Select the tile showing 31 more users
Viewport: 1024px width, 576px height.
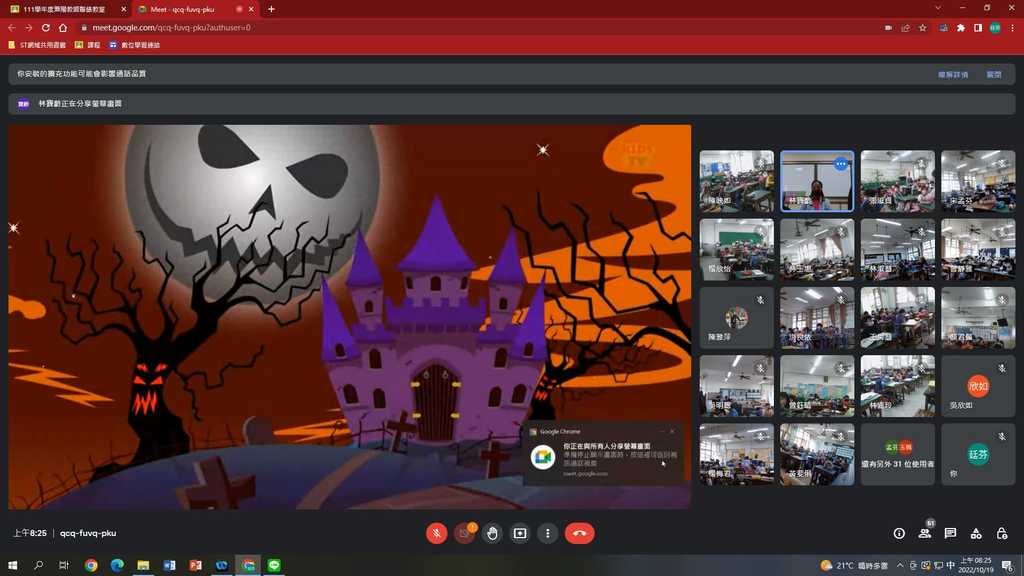[x=897, y=455]
